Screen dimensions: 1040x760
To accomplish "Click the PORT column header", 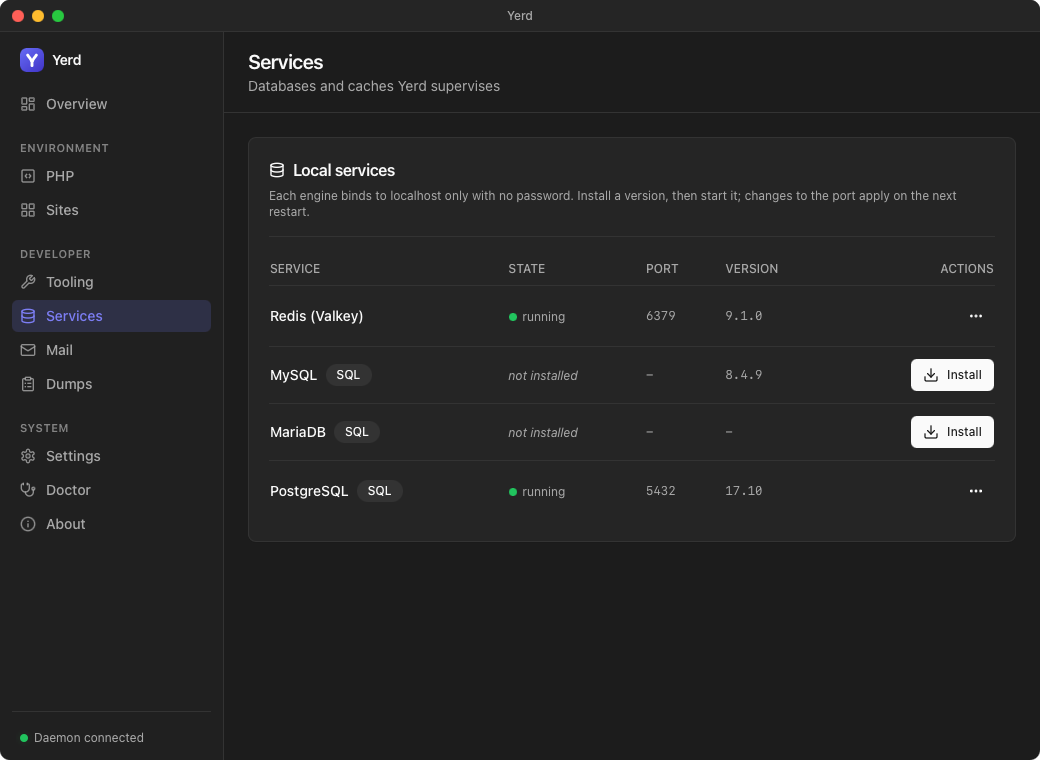I will coord(662,269).
